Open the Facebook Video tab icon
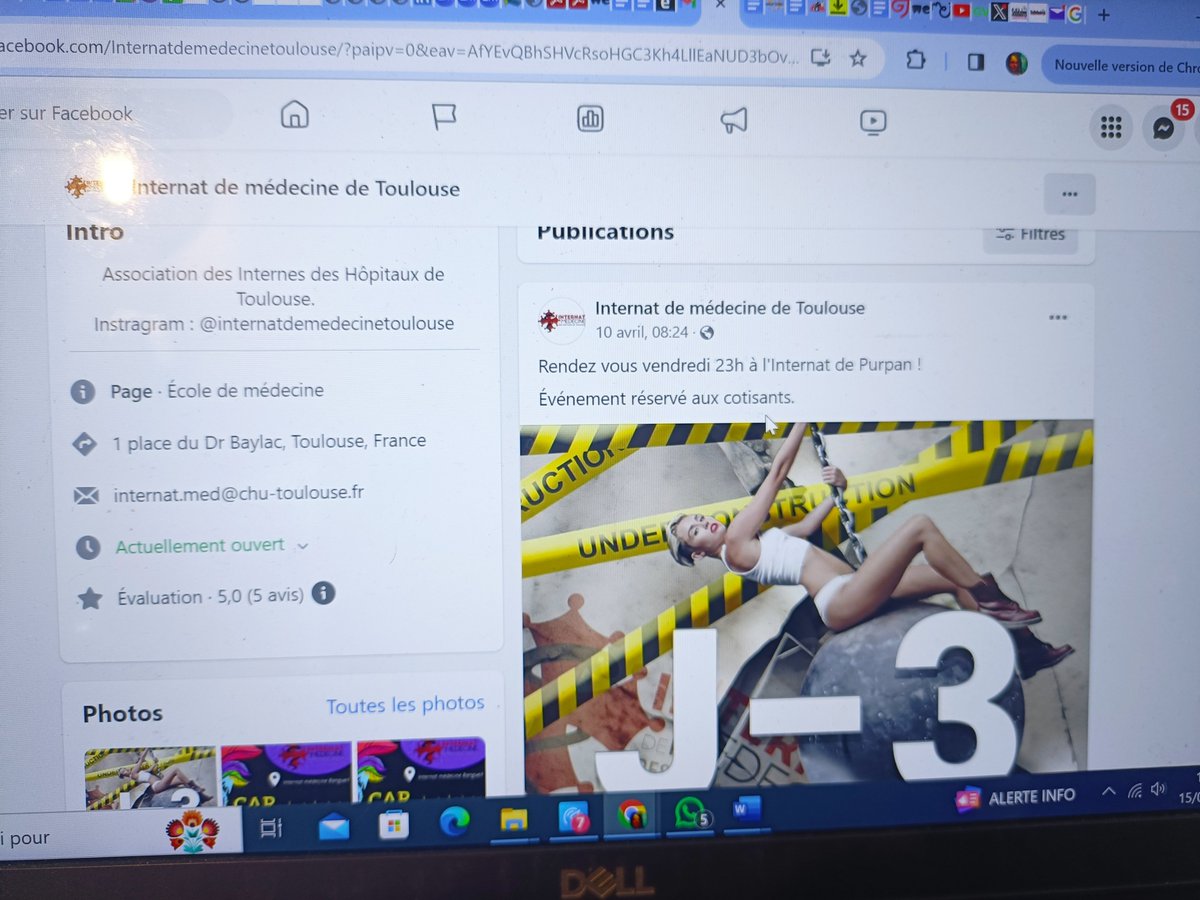This screenshot has height=900, width=1200. 873,121
